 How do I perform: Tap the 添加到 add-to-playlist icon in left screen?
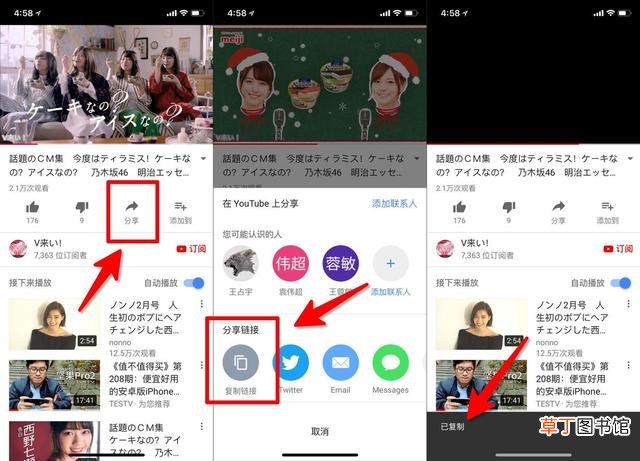coord(181,206)
